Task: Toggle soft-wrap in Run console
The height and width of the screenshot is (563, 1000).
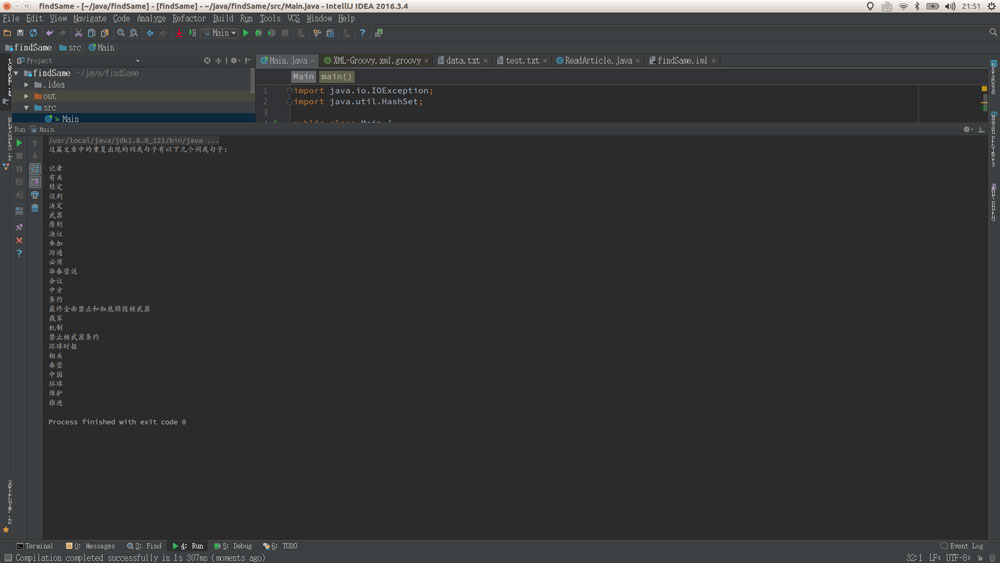Action: (x=35, y=169)
